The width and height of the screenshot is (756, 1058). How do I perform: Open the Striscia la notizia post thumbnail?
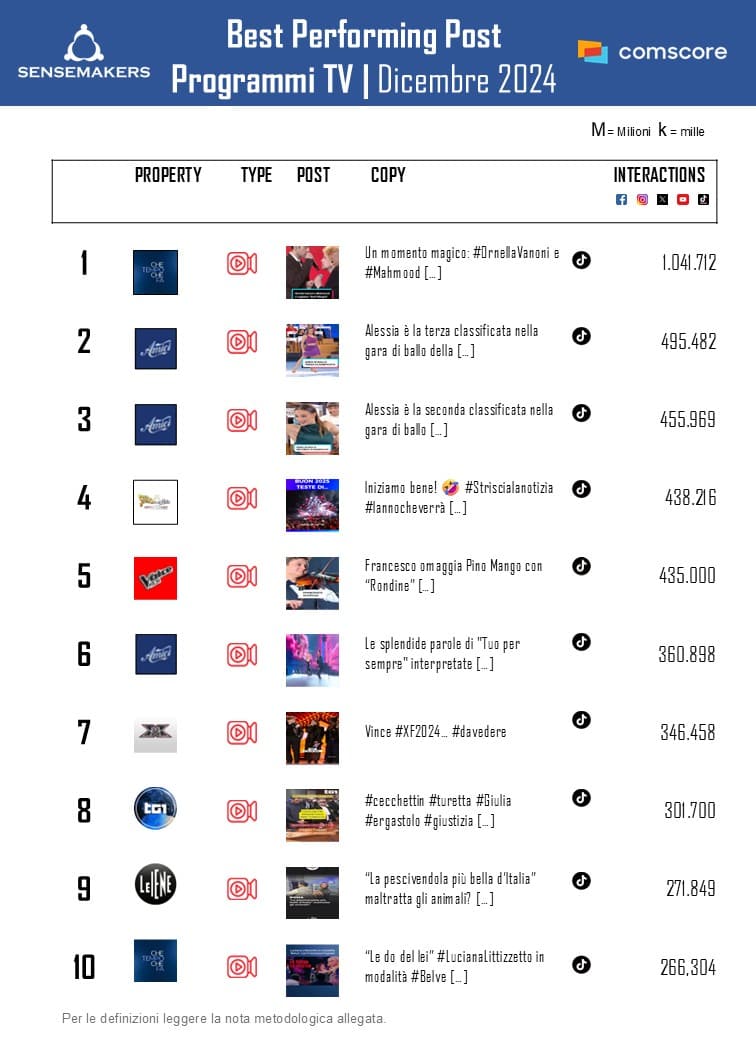(x=312, y=505)
